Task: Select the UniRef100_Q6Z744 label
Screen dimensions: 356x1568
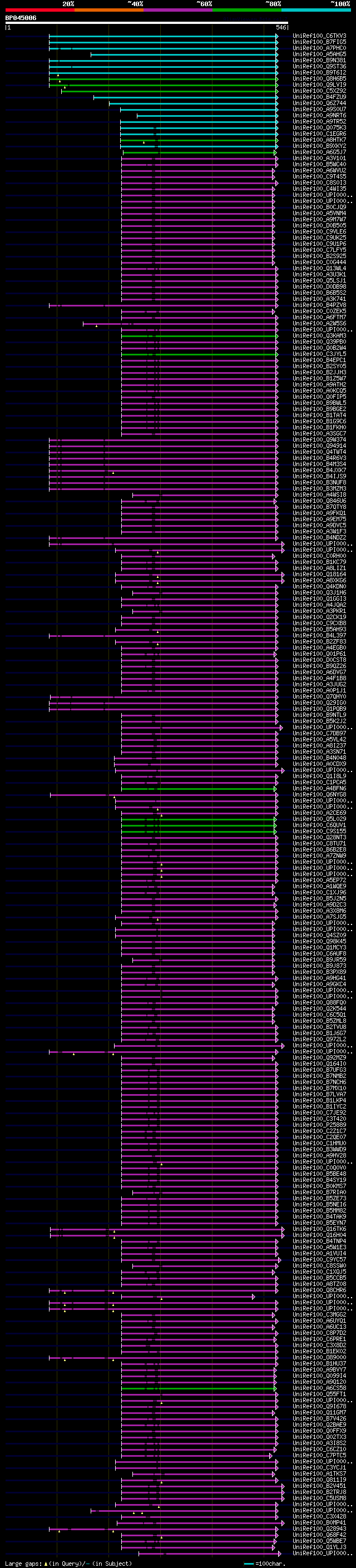Action: point(319,103)
